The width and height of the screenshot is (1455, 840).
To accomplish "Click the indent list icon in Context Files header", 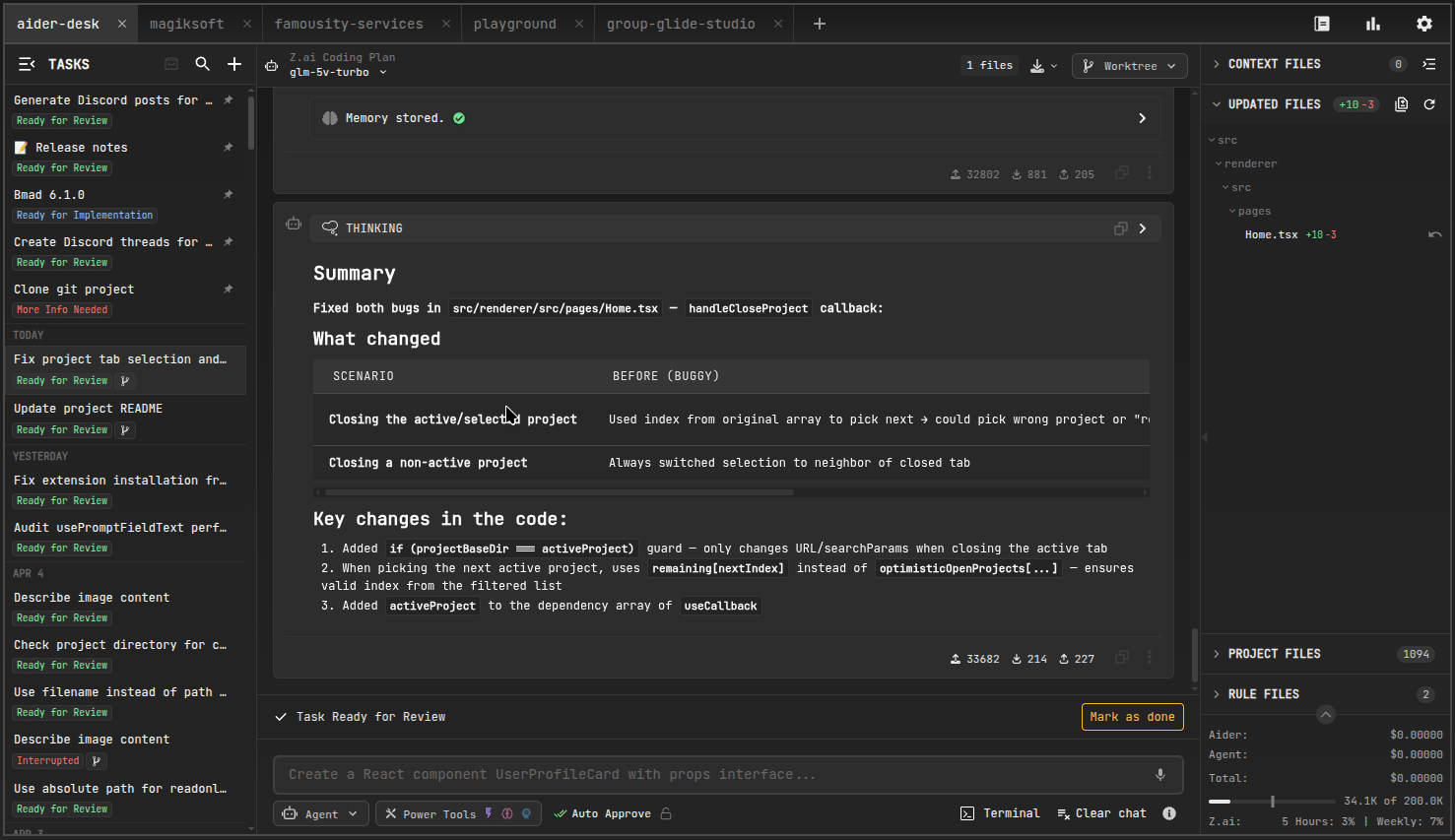I will point(1429,64).
